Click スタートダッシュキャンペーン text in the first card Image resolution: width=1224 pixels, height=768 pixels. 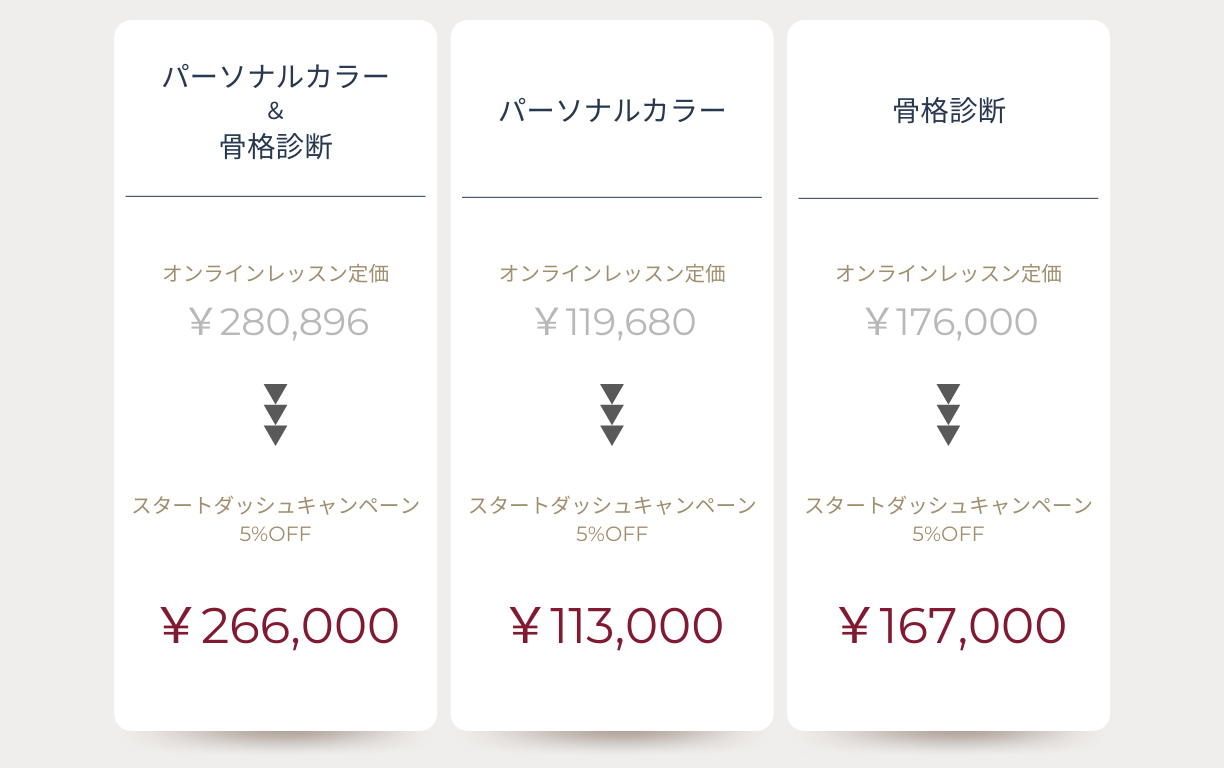[276, 505]
